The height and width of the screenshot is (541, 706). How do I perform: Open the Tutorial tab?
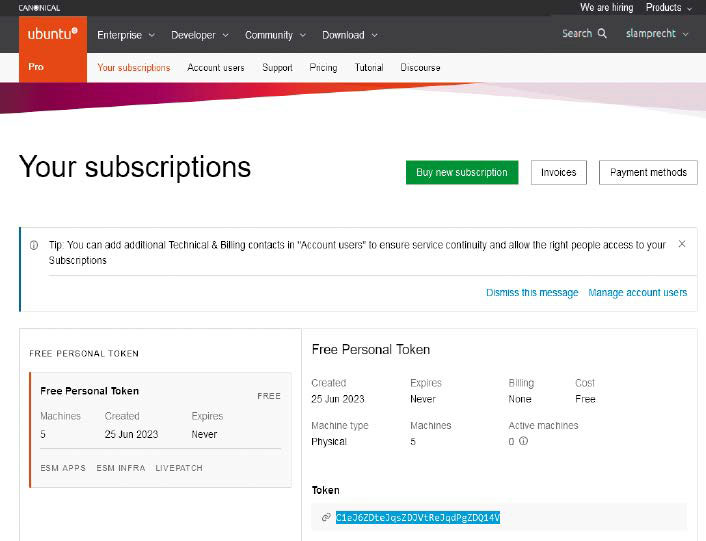click(369, 68)
